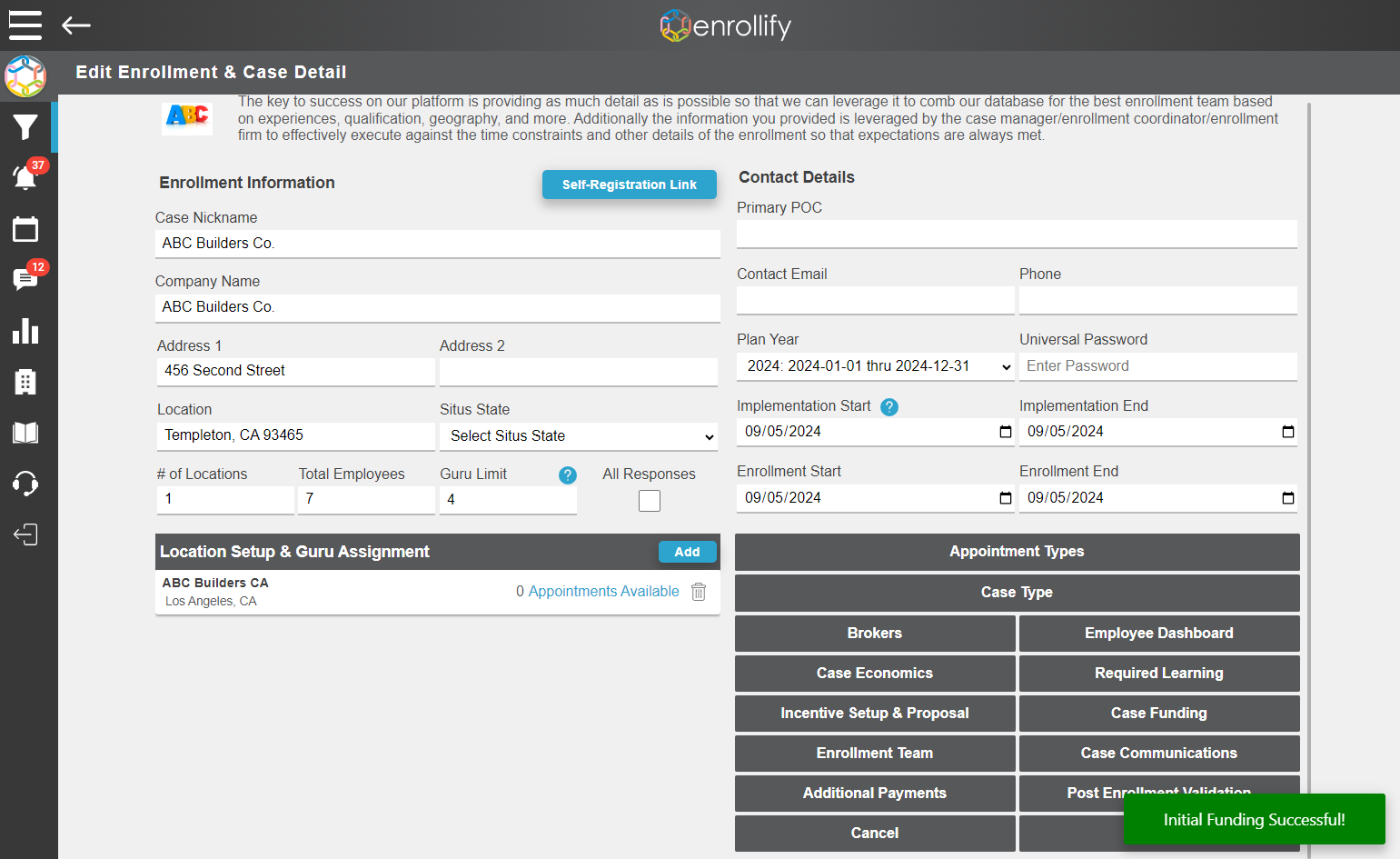Image resolution: width=1400 pixels, height=859 pixels.
Task: Click the Contact Email input field
Action: tap(876, 301)
